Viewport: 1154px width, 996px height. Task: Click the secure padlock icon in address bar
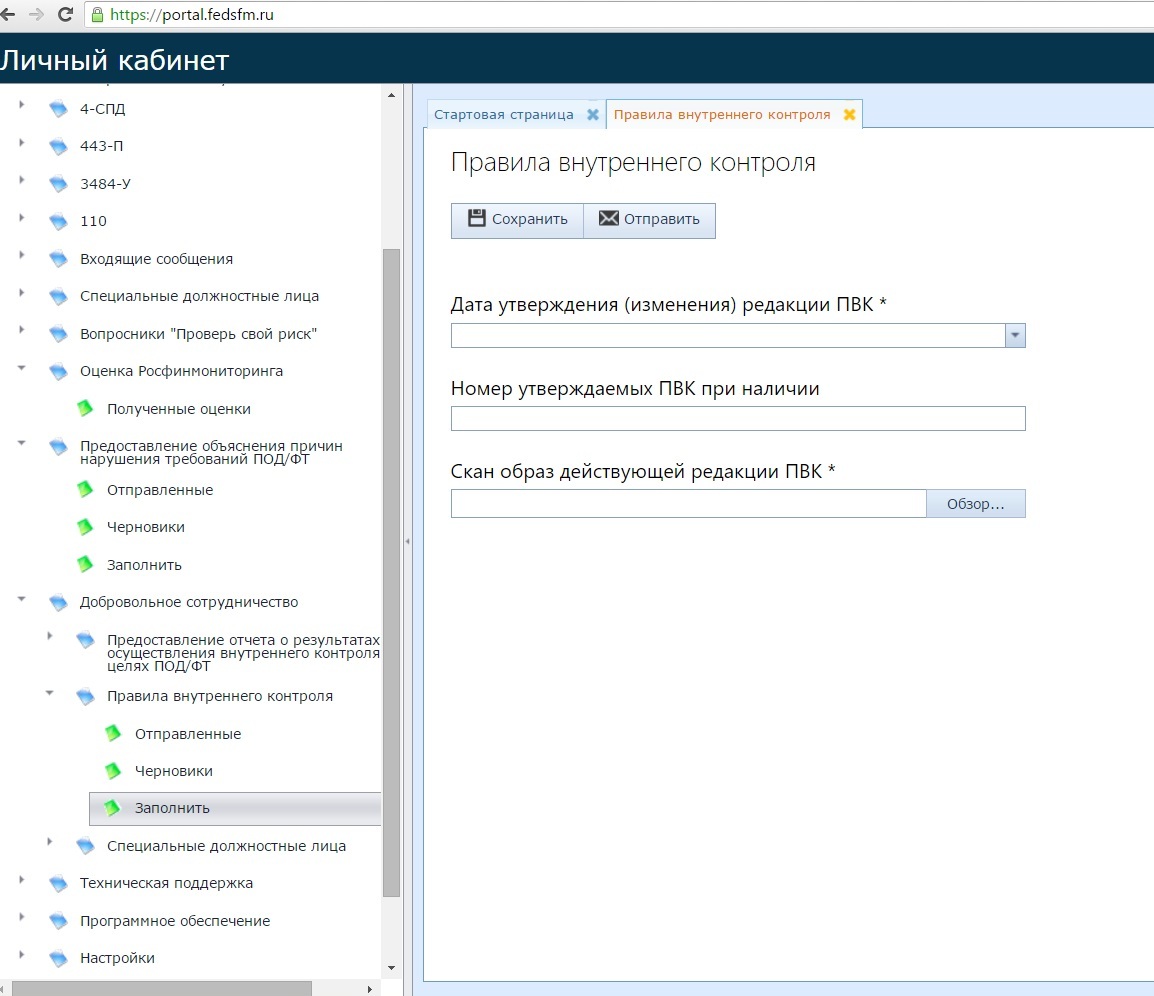pos(96,14)
